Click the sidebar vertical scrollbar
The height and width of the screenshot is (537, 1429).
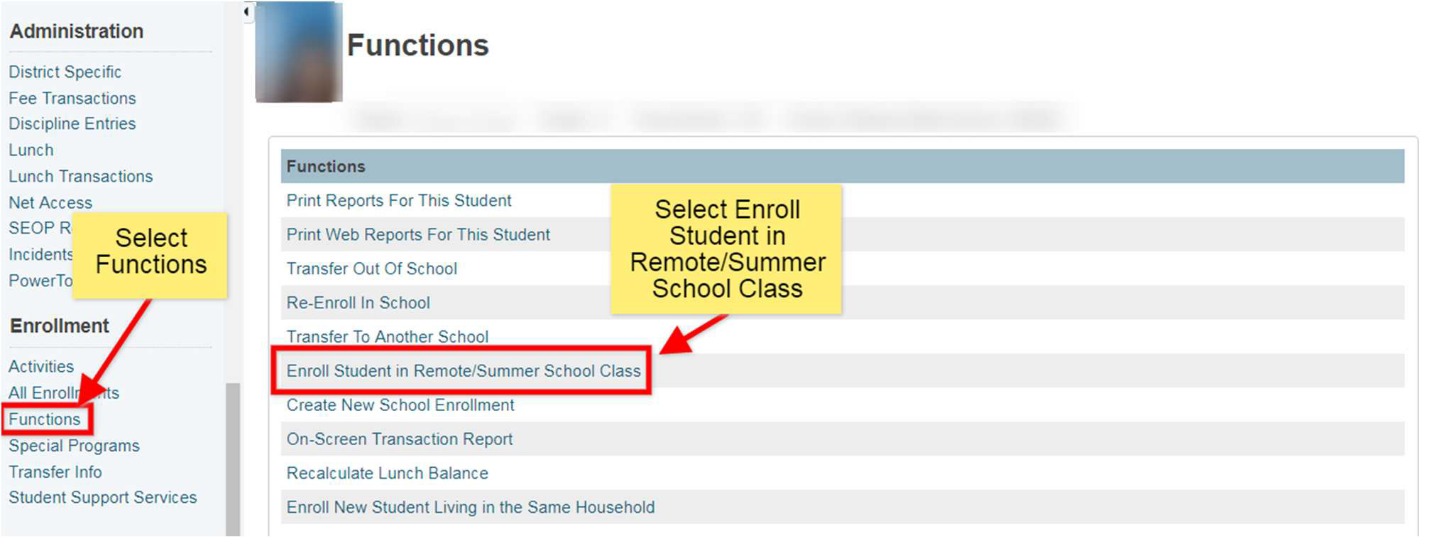pos(233,459)
